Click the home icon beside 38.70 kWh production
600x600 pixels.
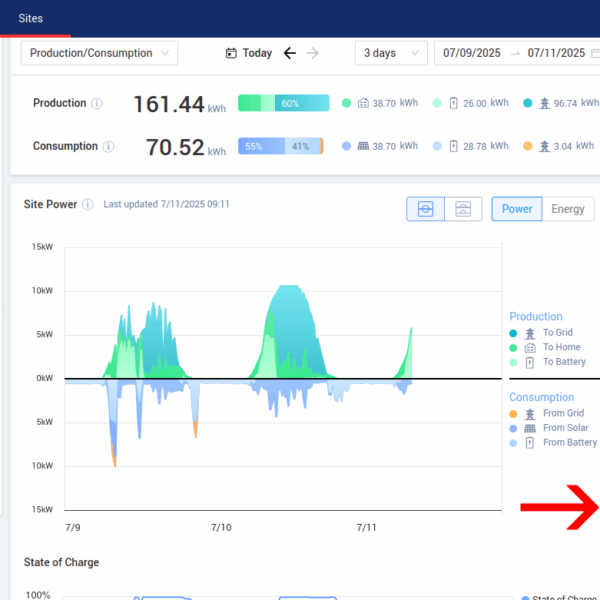click(363, 103)
